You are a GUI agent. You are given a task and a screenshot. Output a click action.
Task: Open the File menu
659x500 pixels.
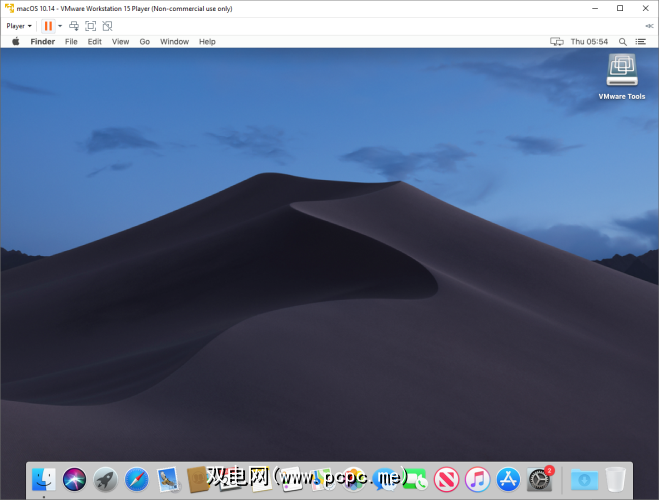71,42
